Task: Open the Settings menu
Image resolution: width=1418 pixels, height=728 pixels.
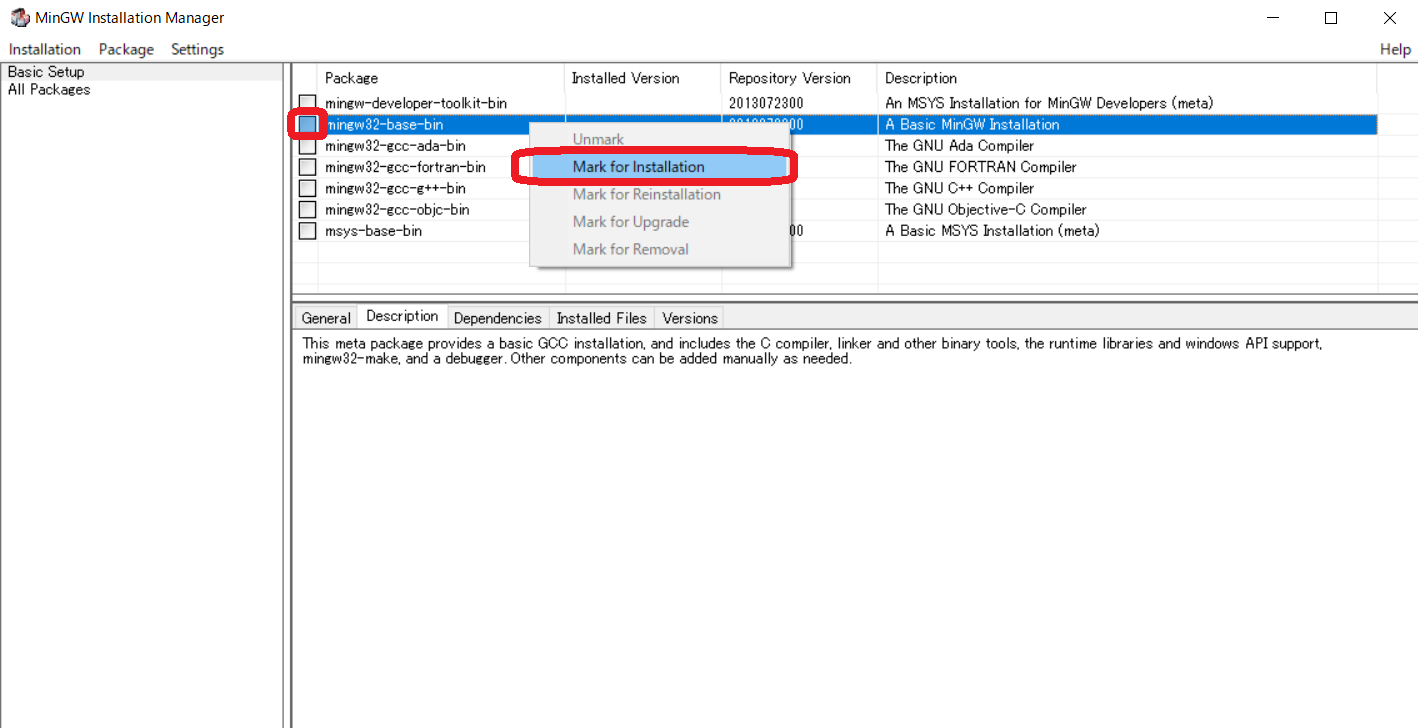Action: (197, 49)
